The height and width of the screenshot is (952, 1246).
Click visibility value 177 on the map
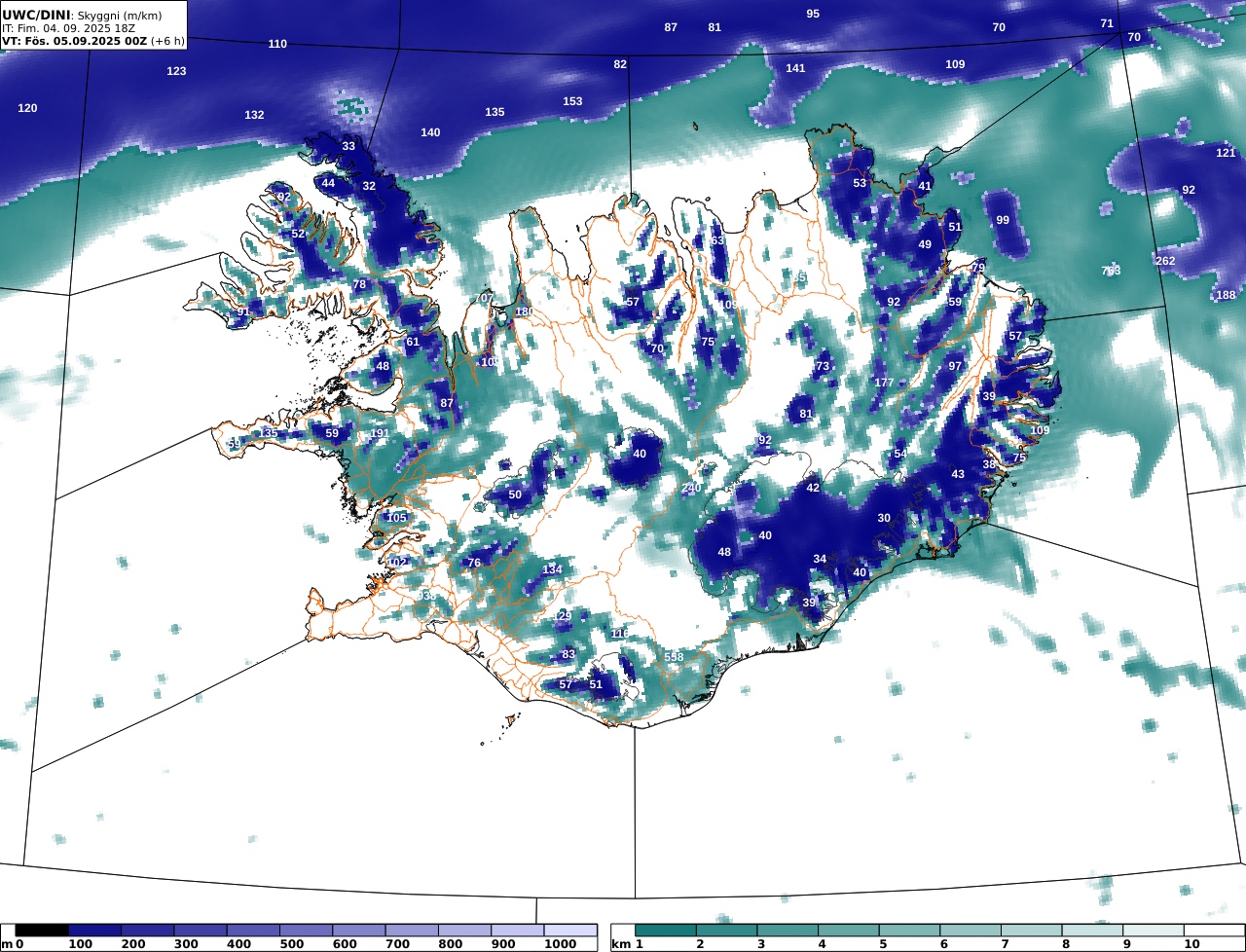(883, 383)
